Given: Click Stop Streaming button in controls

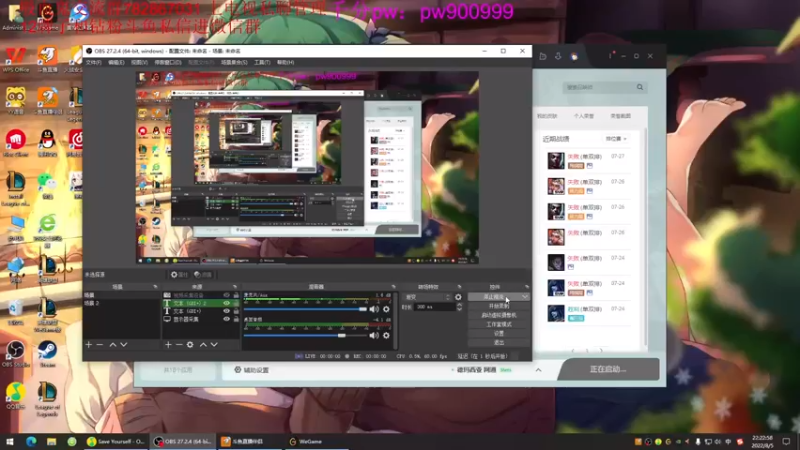Looking at the screenshot, I should 494,297.
